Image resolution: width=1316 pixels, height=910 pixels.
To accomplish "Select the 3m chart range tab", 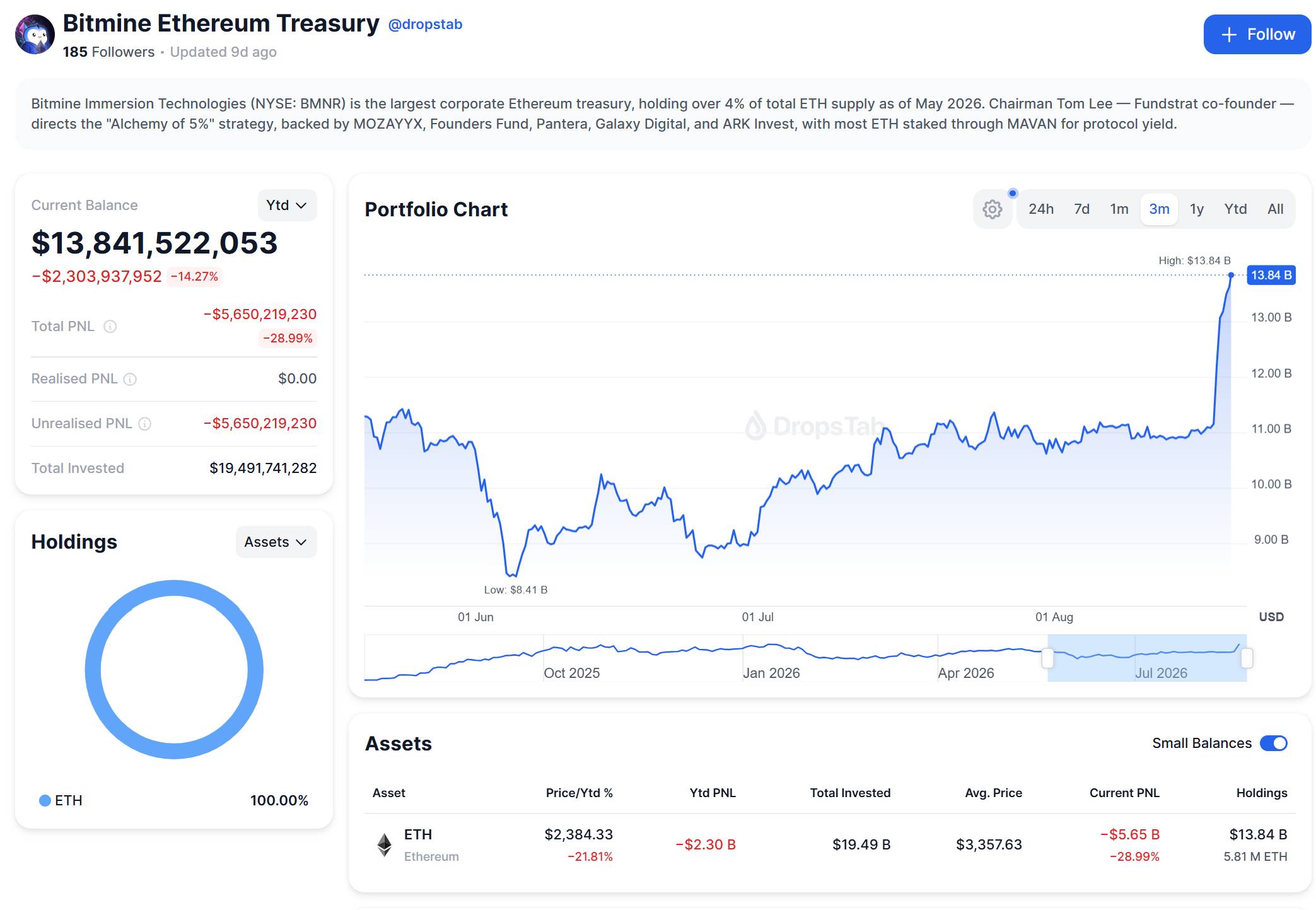I will (x=1159, y=209).
